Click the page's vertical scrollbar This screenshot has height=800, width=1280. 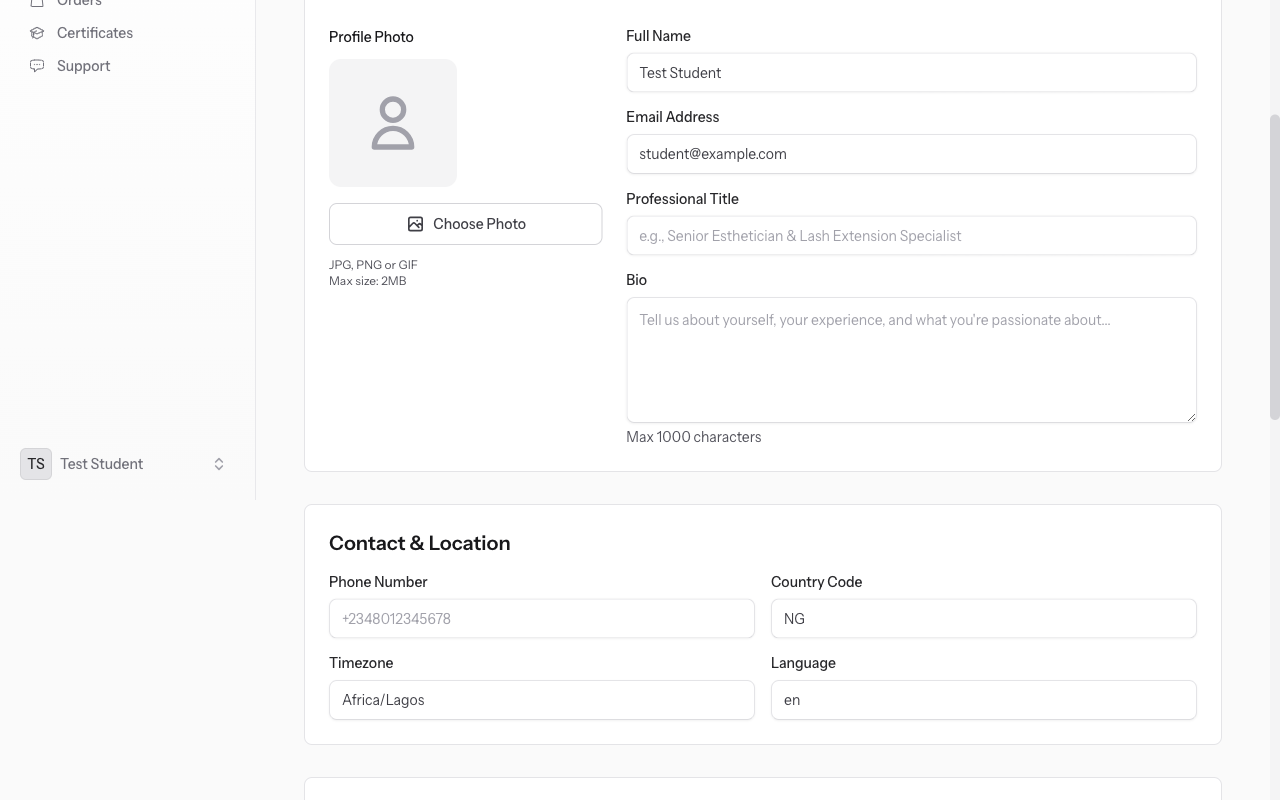click(1274, 265)
